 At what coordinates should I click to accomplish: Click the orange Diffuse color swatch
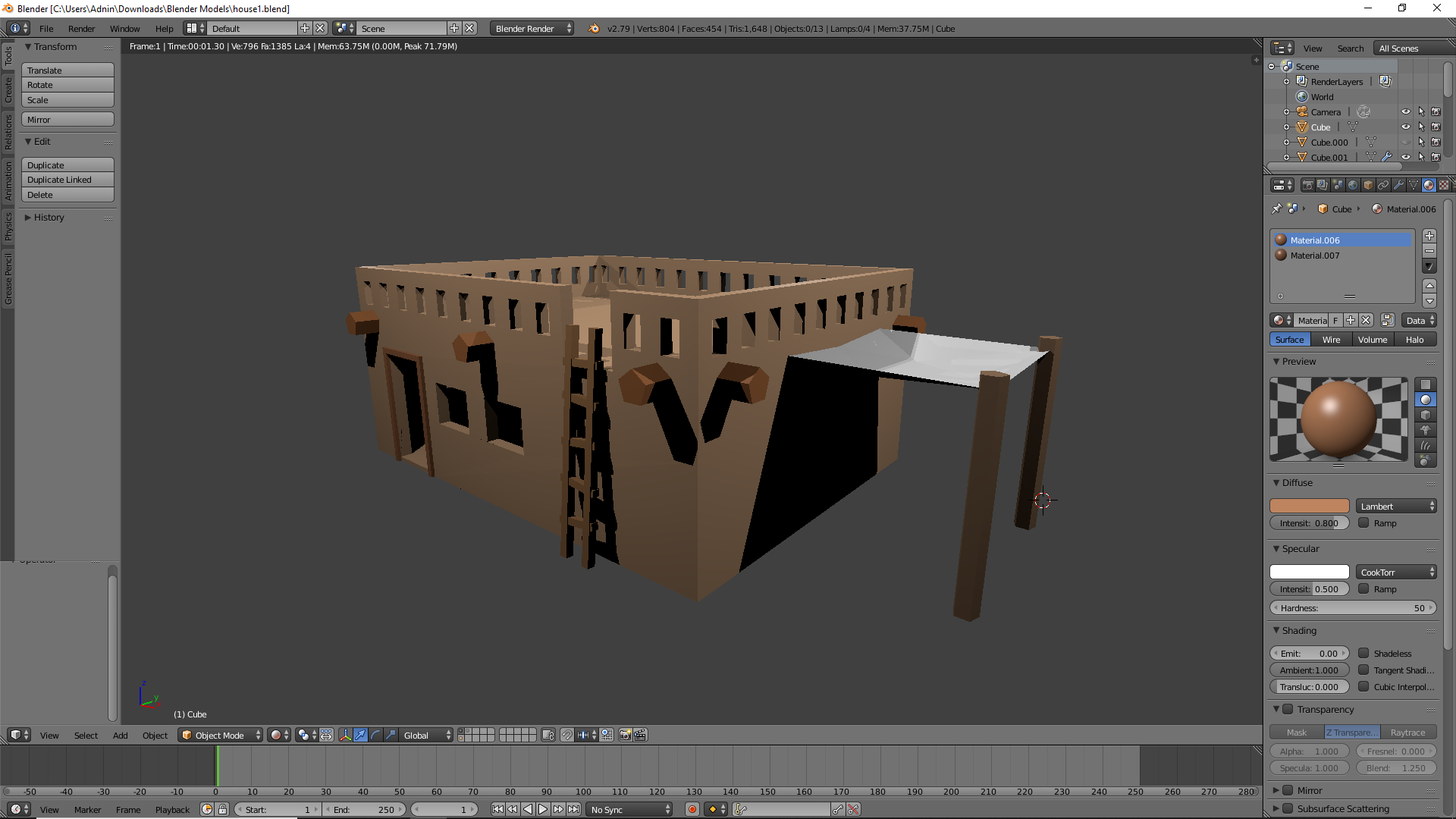(1309, 505)
